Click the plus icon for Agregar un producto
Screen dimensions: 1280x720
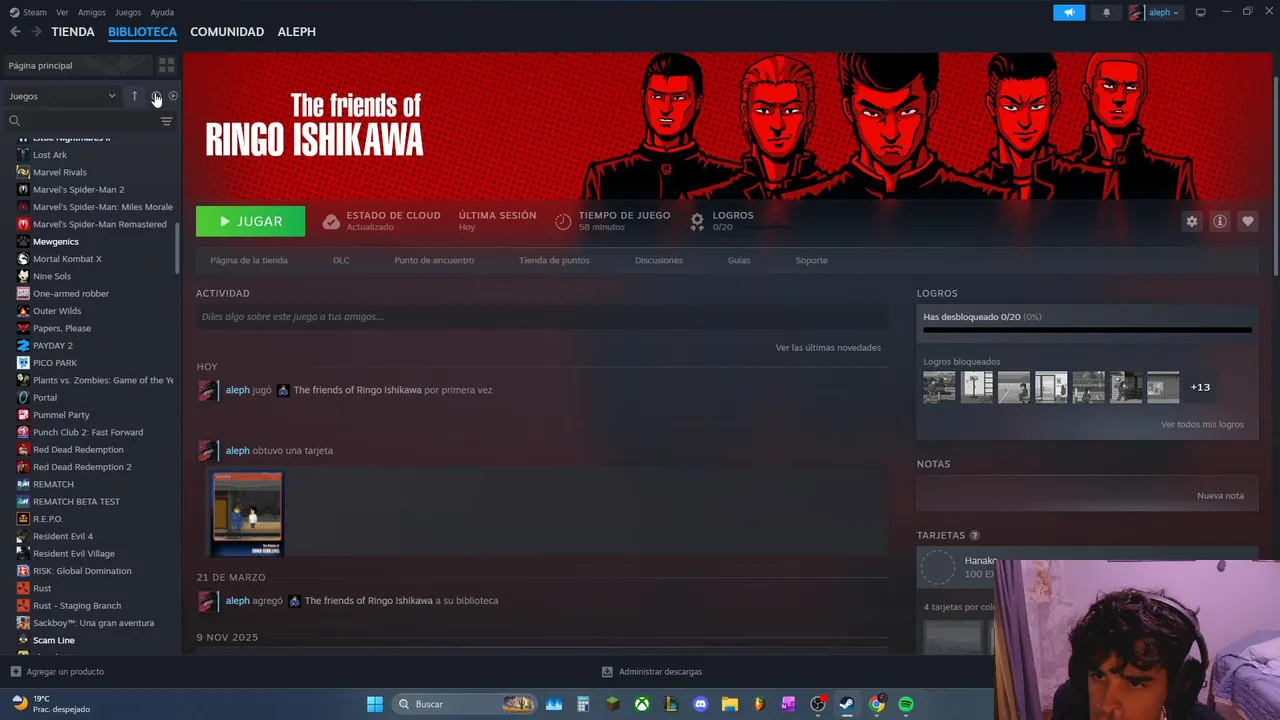click(15, 671)
